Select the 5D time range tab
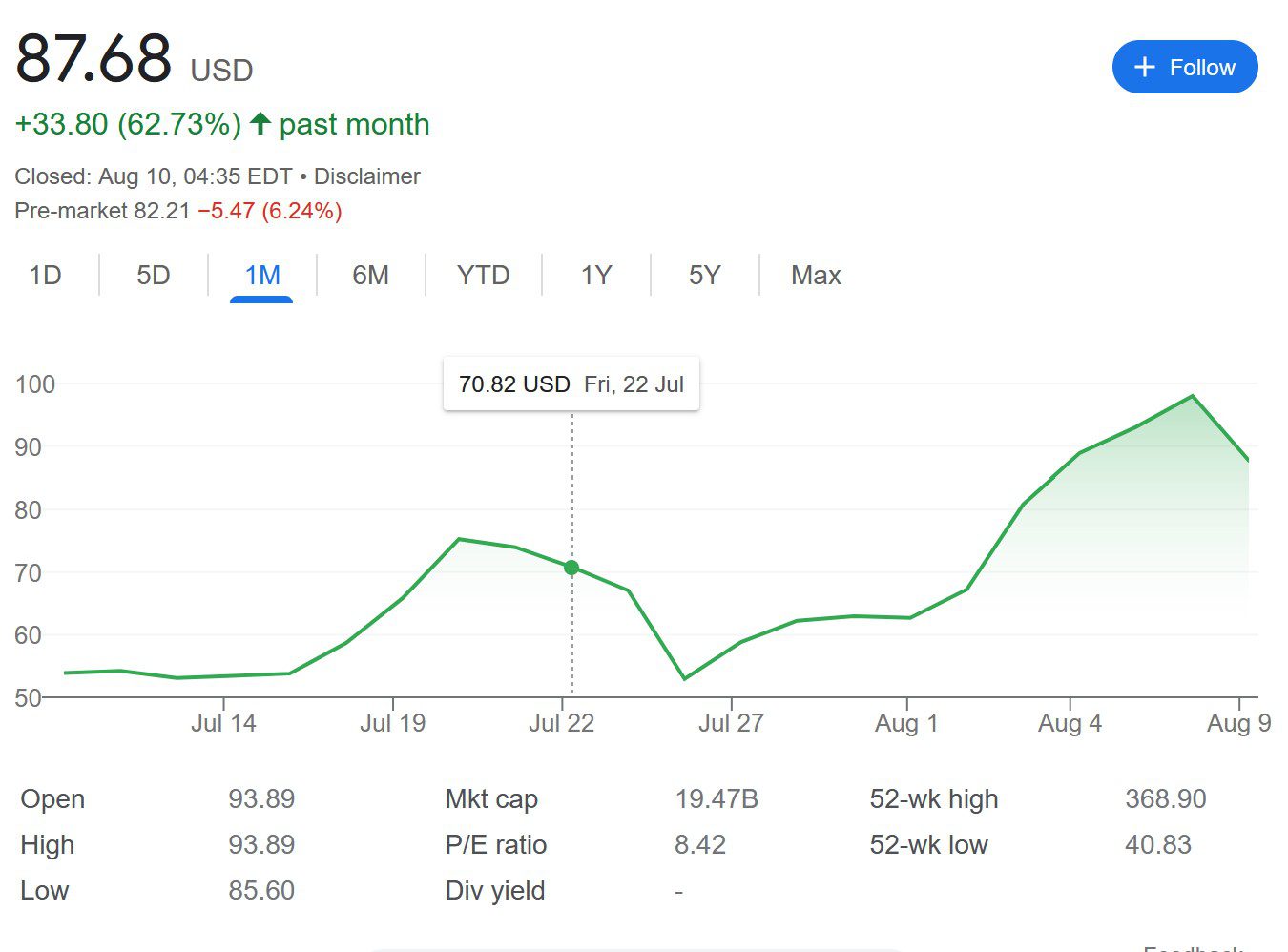 [x=153, y=276]
